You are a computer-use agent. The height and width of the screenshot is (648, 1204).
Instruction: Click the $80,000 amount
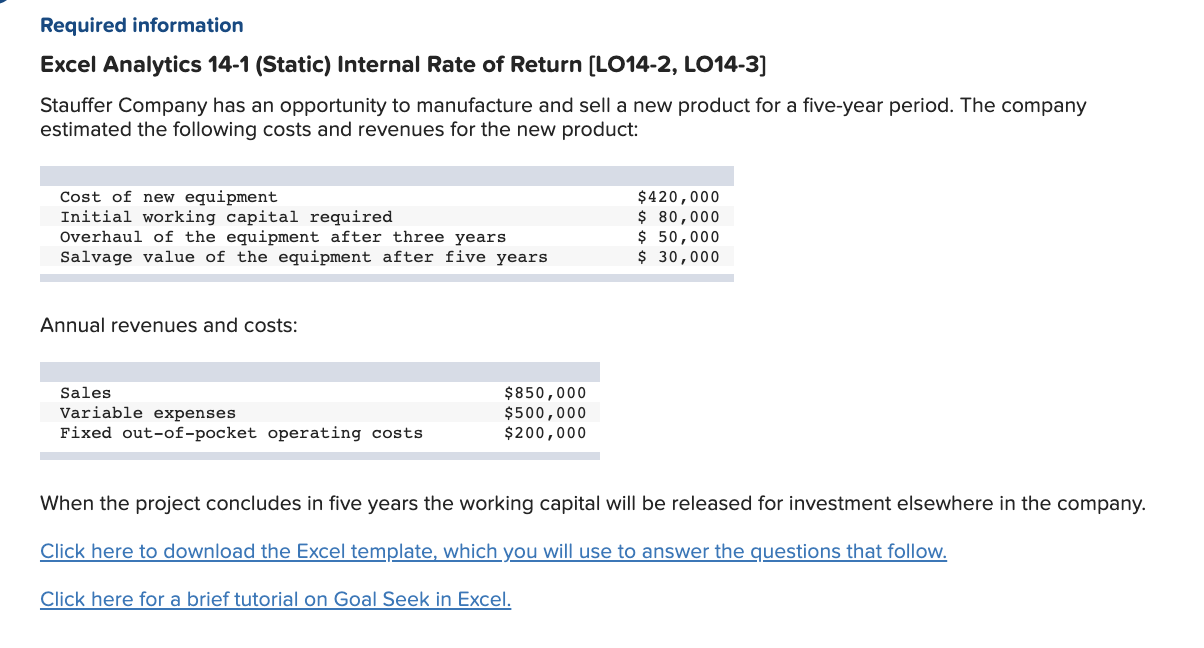(679, 216)
